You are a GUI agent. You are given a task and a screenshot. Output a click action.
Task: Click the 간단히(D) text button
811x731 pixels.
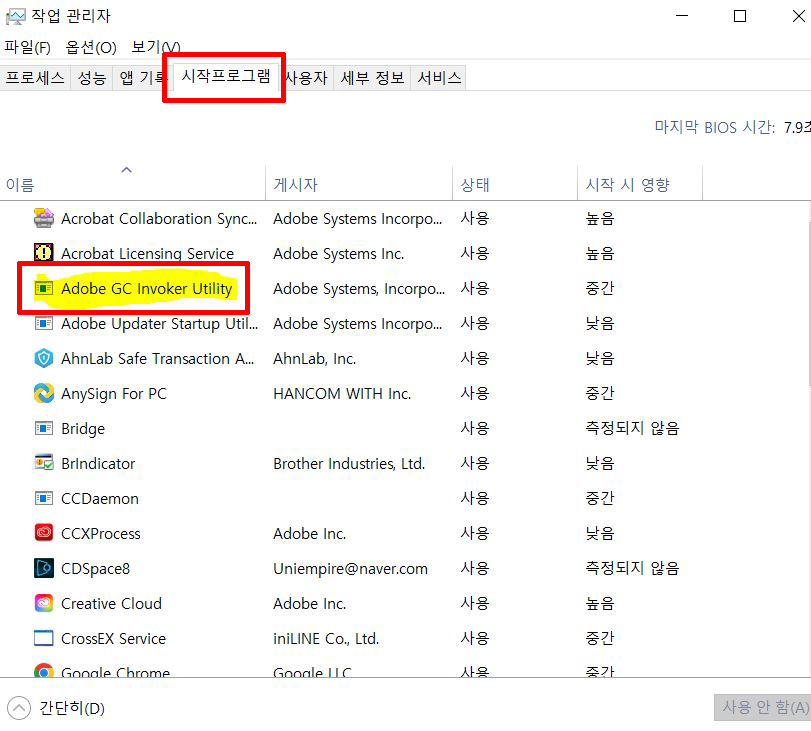(x=72, y=708)
